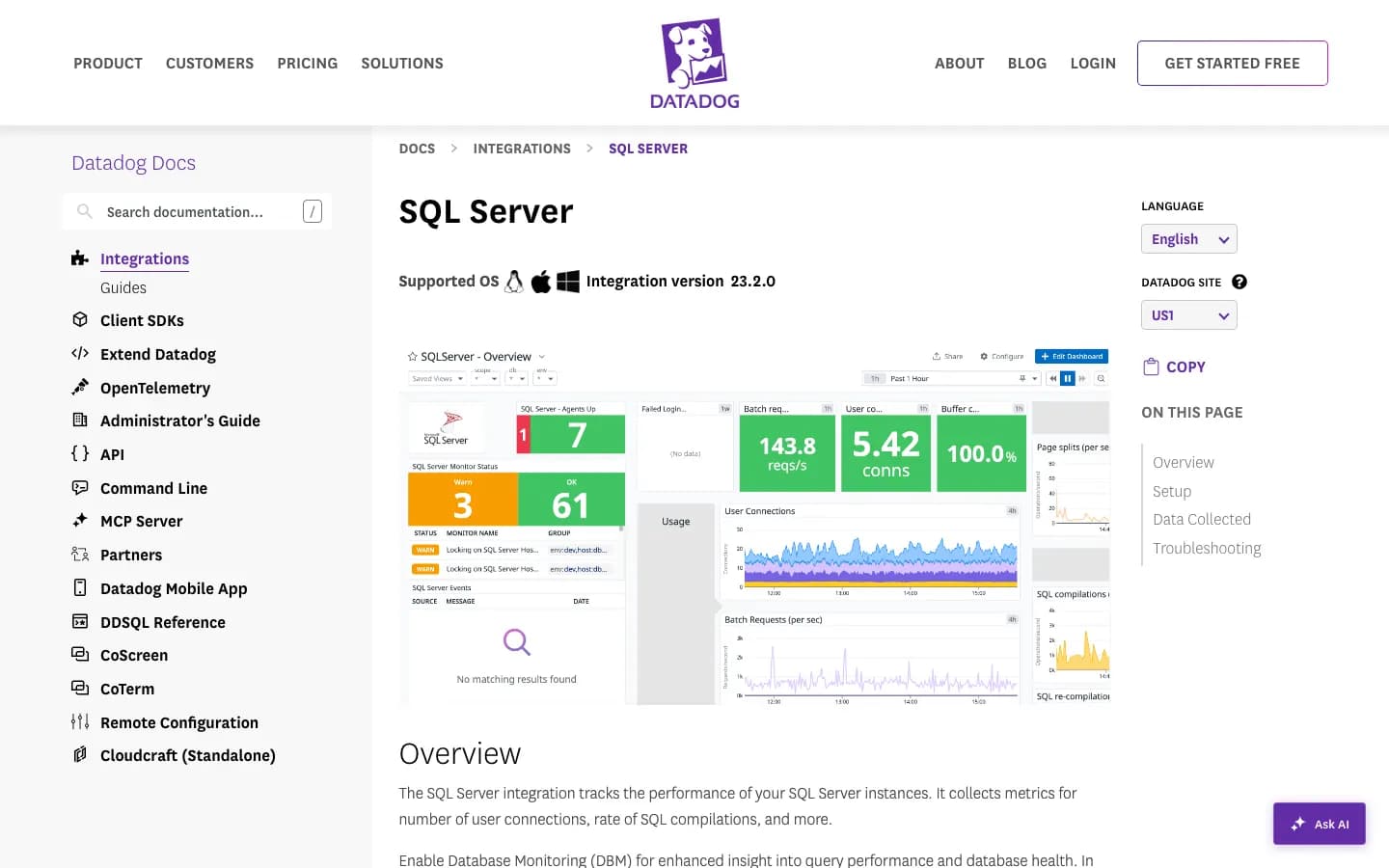Click the search magnifier icon
Viewport: 1389px width, 868px height.
pos(85,211)
